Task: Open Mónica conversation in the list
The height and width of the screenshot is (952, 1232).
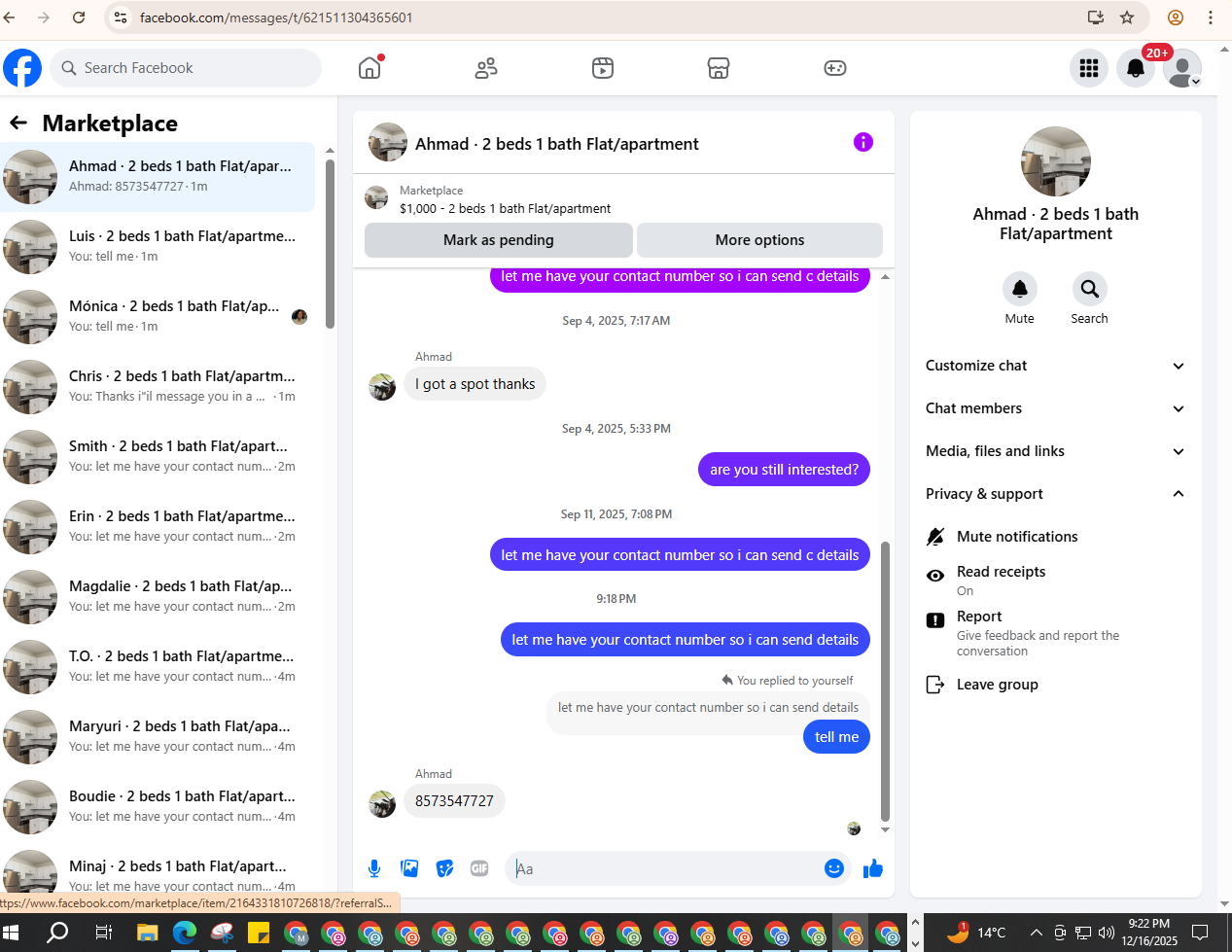Action: pyautogui.click(x=158, y=316)
